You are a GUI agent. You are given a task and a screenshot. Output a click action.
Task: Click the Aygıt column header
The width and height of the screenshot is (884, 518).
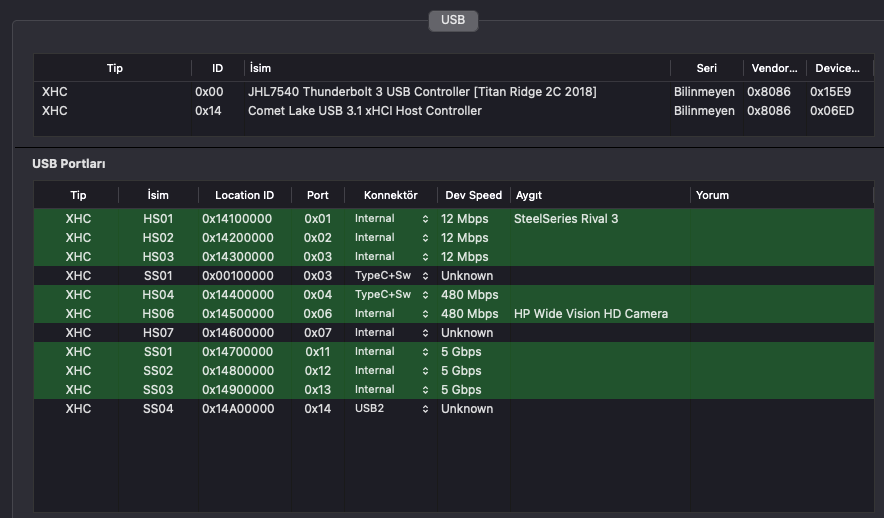[528, 196]
